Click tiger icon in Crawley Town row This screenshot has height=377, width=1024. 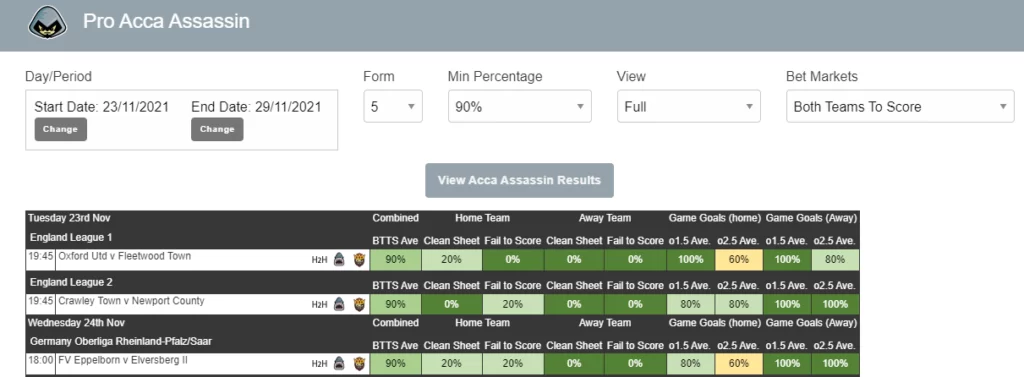pyautogui.click(x=359, y=304)
